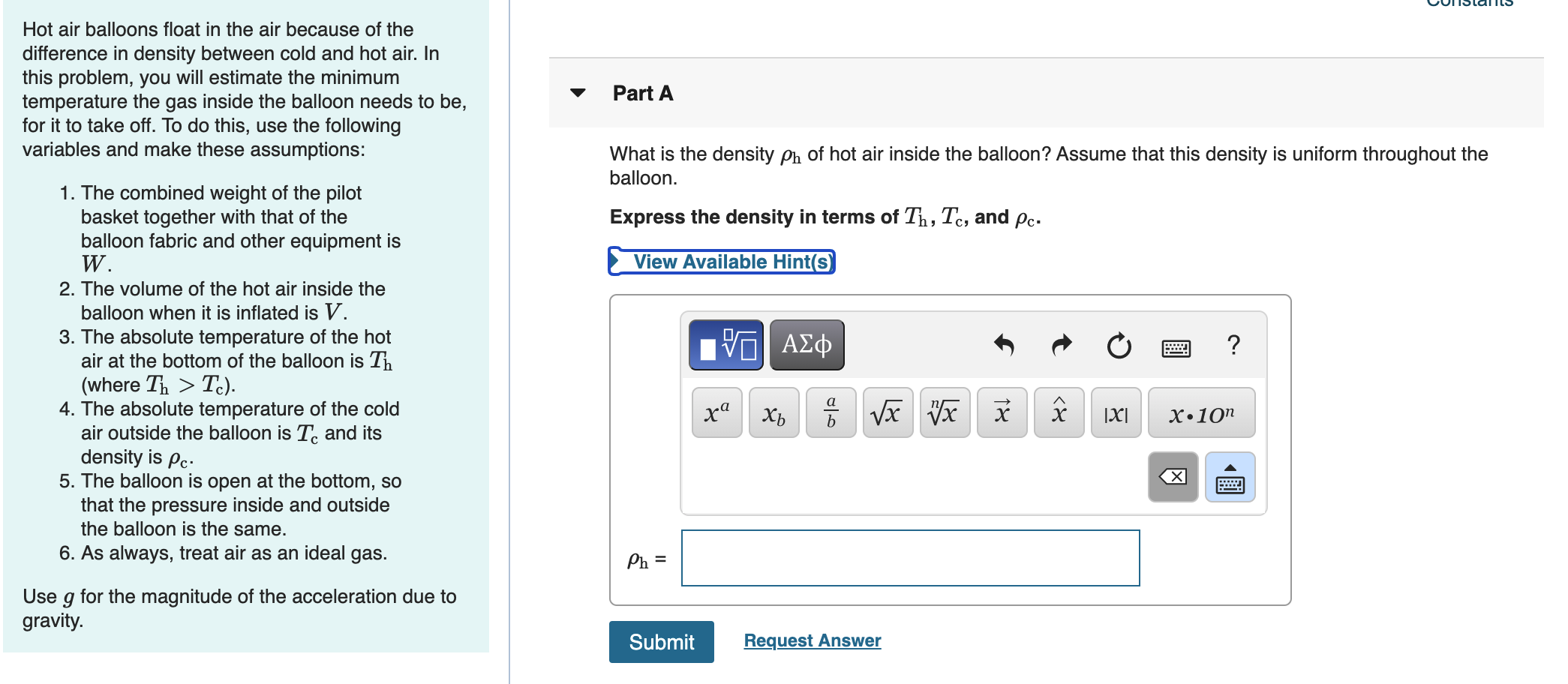The image size is (1568, 684).
Task: Select the math templates button
Action: [725, 345]
